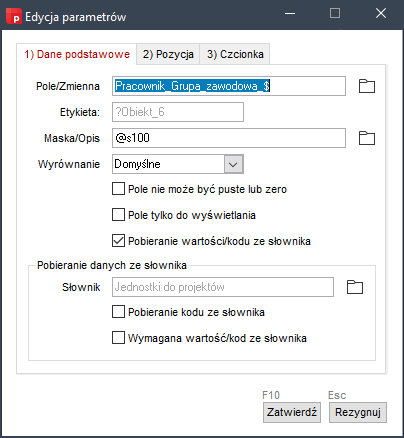Viewport: 404px width, 438px height.
Task: Confirm with the Zatwierdź button
Action: pyautogui.click(x=292, y=412)
